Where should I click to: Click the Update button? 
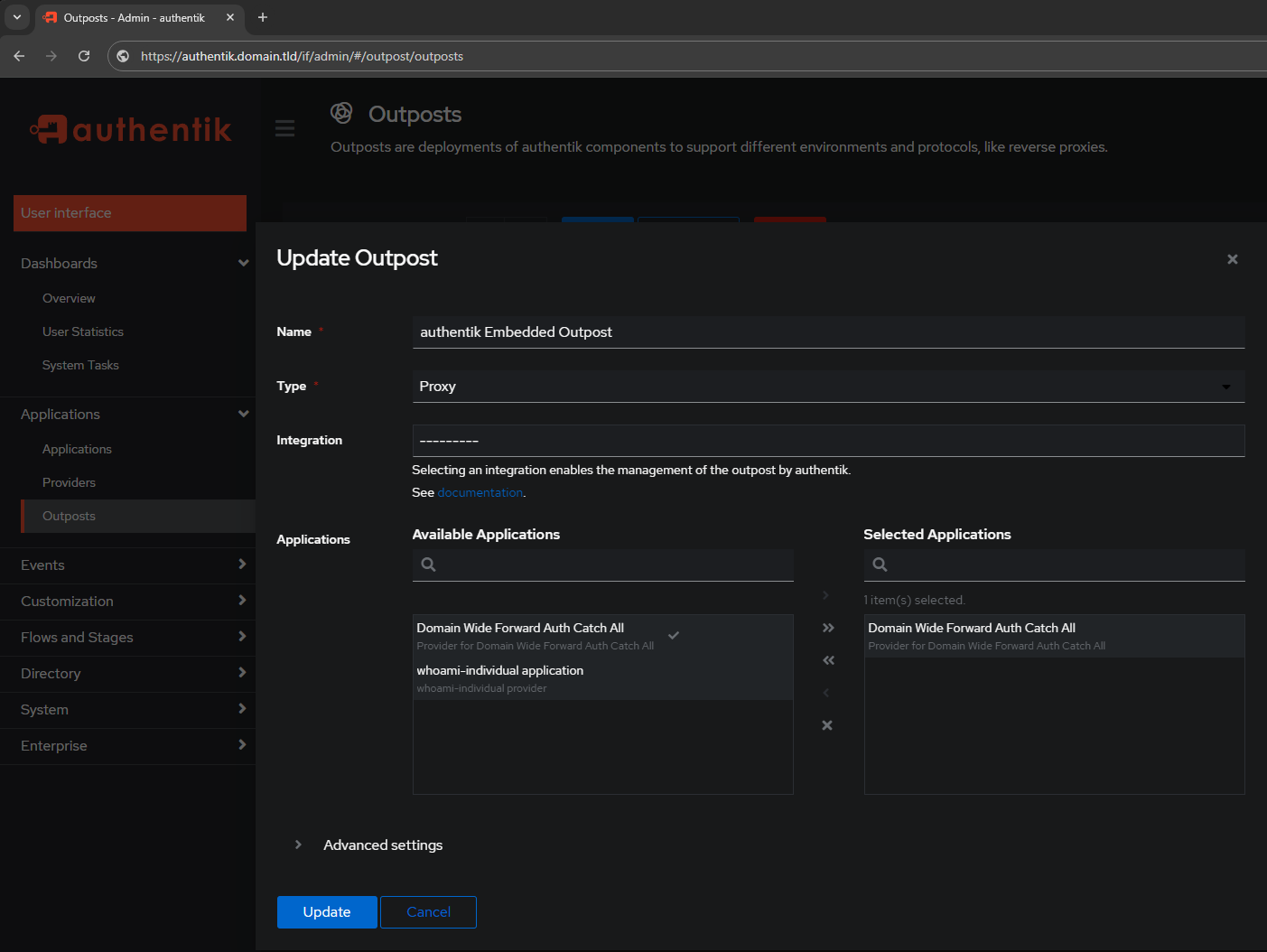coord(327,912)
